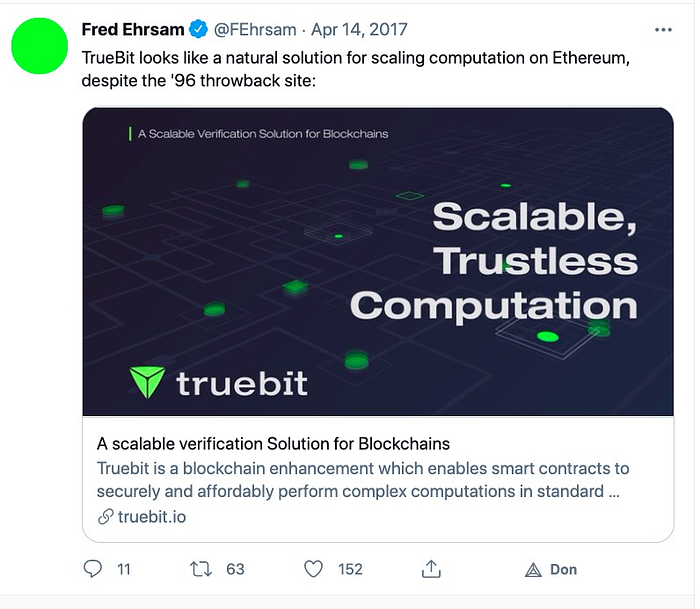Open the three-dot more options menu
Image resolution: width=700 pixels, height=609 pixels.
tap(663, 30)
